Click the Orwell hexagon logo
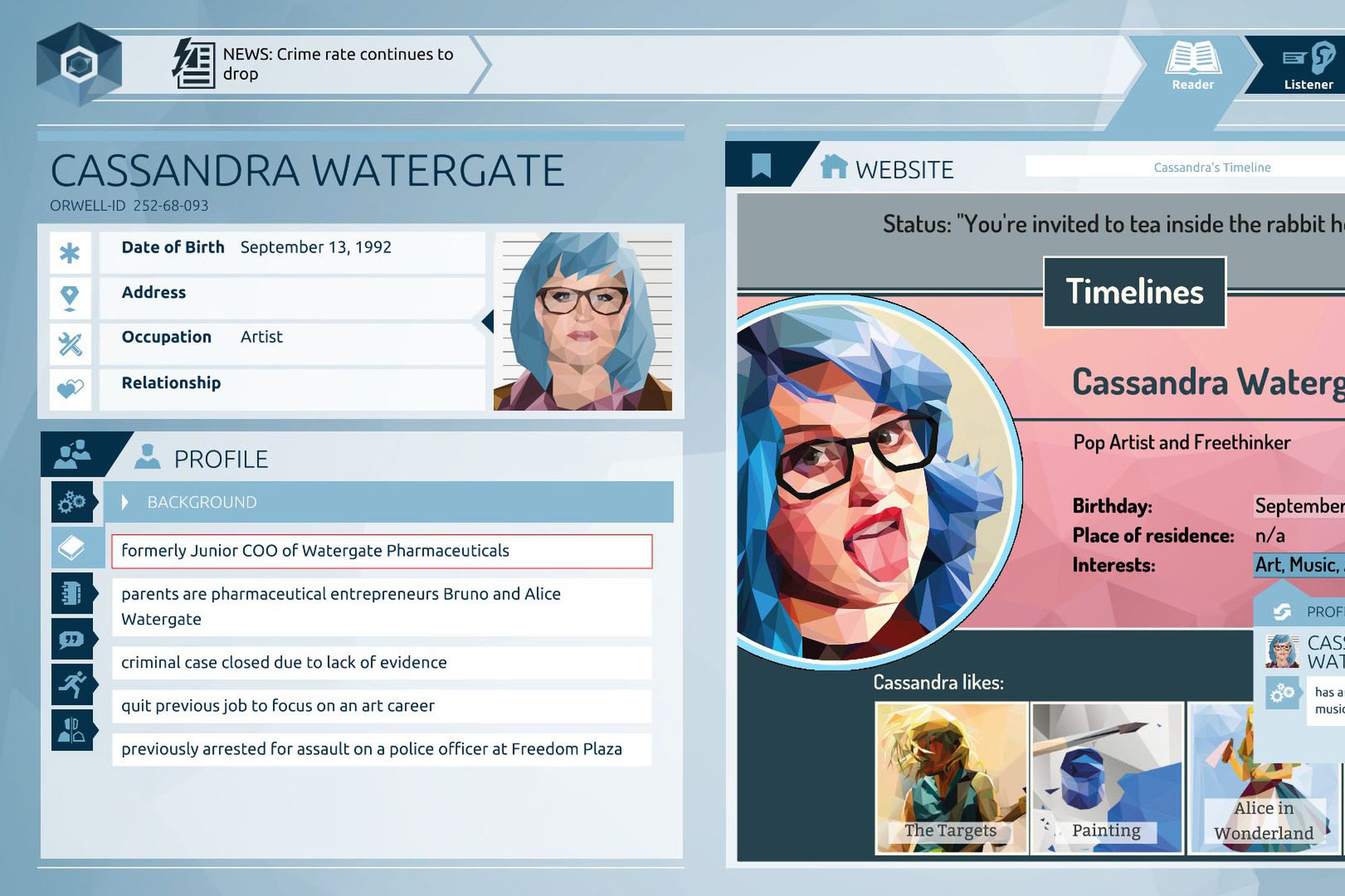The width and height of the screenshot is (1345, 896). [x=79, y=65]
